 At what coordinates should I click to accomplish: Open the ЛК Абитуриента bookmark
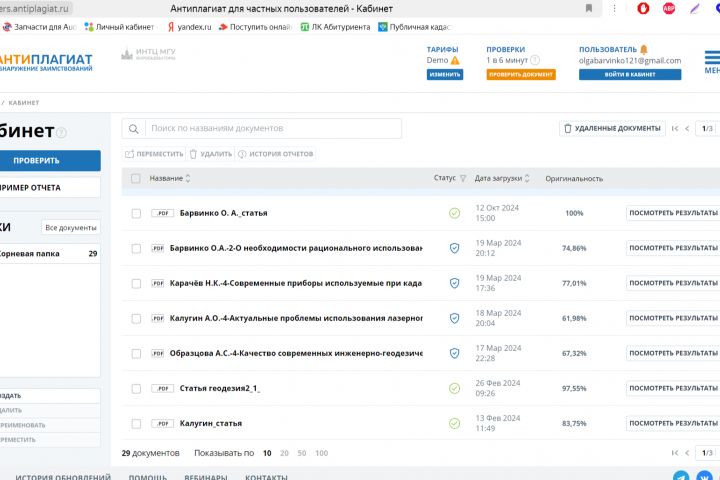click(x=335, y=27)
